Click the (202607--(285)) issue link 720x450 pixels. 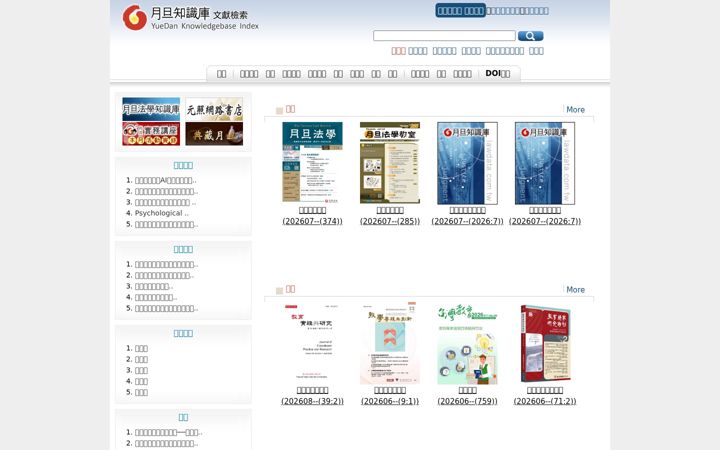click(x=390, y=221)
